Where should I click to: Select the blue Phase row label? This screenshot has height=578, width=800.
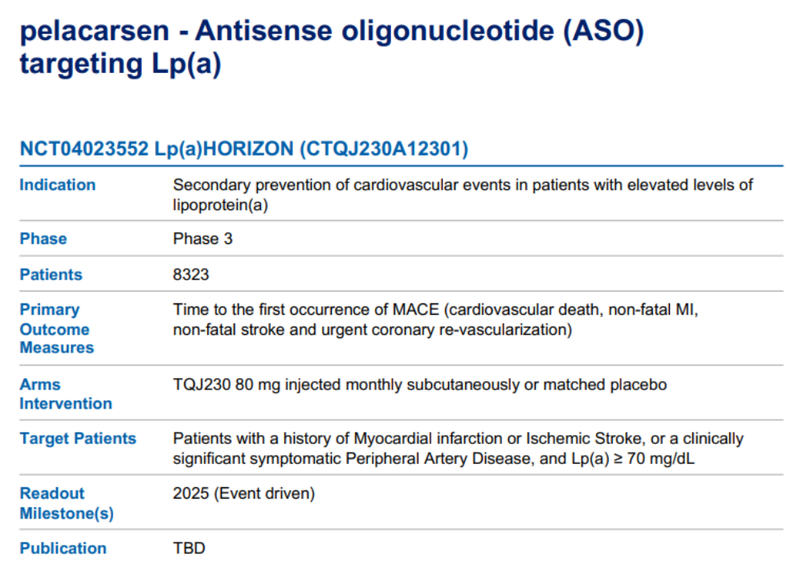point(44,239)
